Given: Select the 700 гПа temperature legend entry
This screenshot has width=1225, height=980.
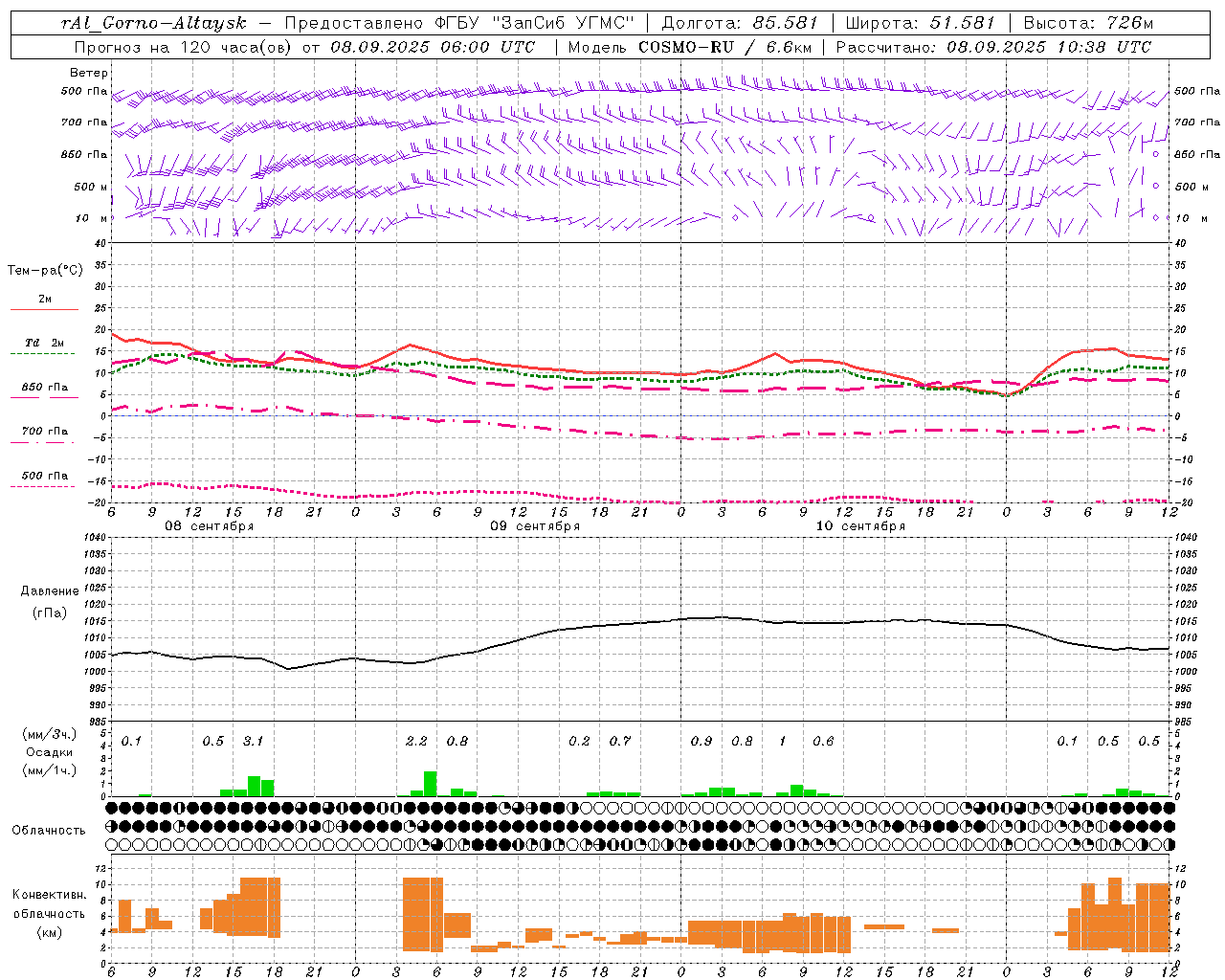Looking at the screenshot, I should [x=44, y=435].
